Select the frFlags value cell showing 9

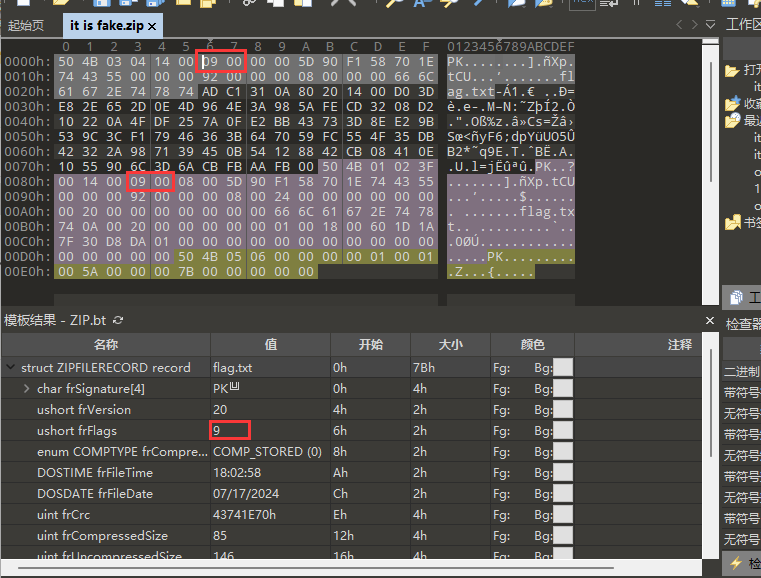coord(229,430)
